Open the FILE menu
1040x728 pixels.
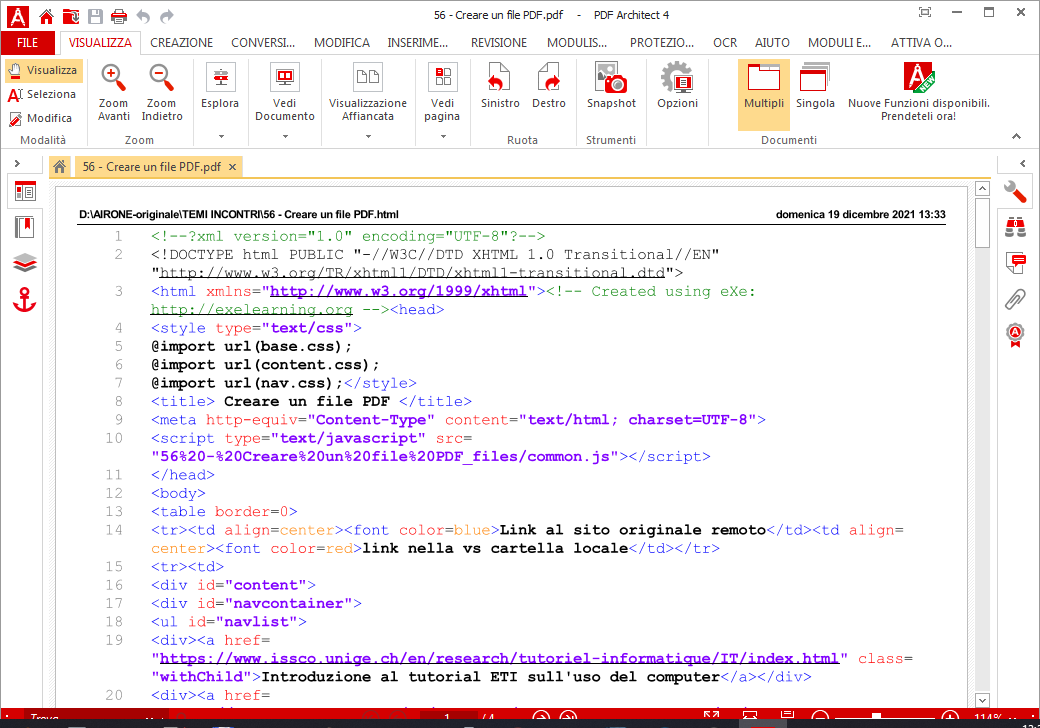pyautogui.click(x=27, y=43)
